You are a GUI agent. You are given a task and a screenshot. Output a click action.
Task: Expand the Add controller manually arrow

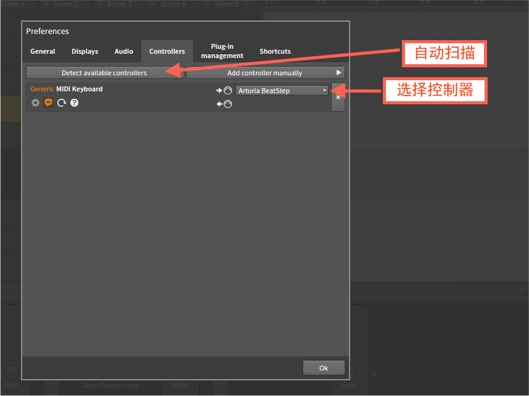coord(338,73)
